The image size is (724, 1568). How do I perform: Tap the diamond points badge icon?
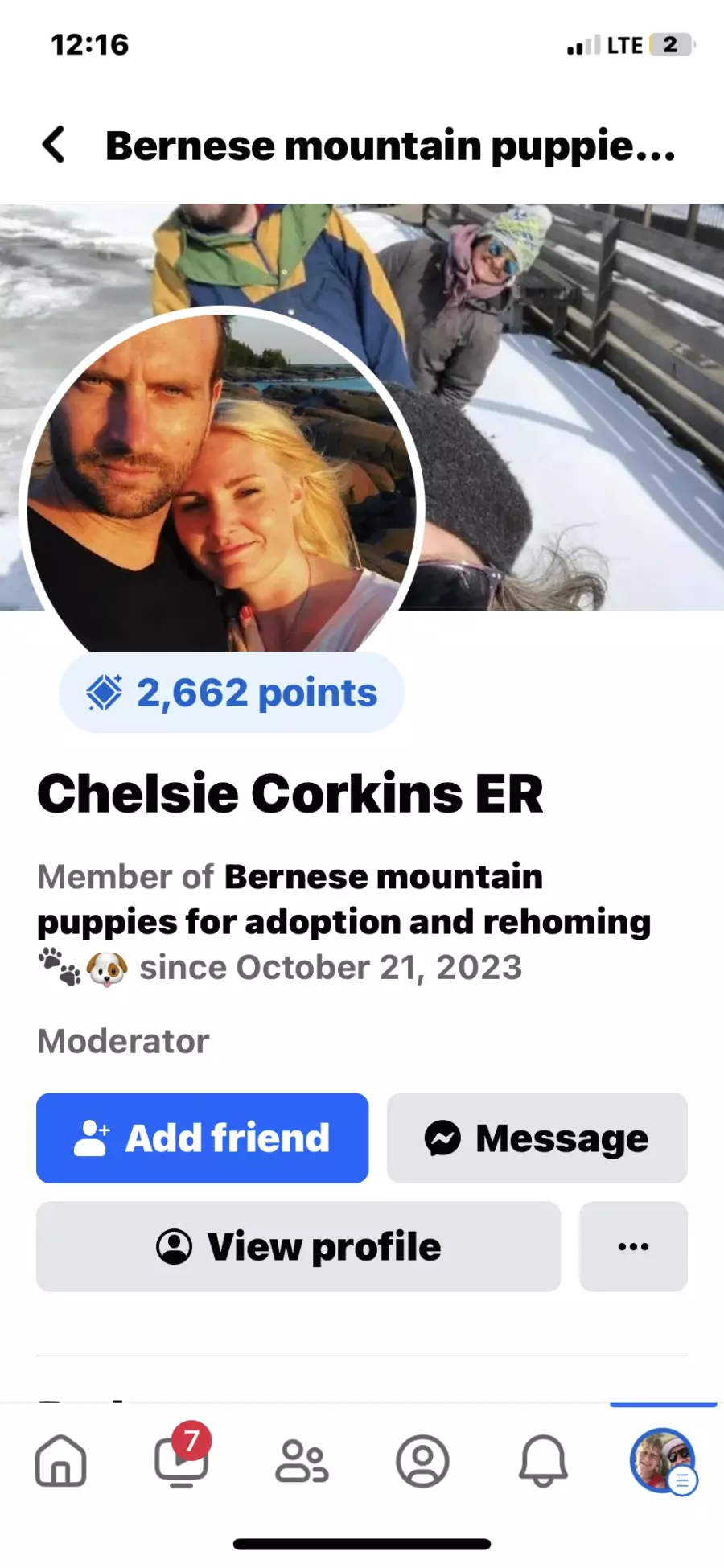coord(105,692)
